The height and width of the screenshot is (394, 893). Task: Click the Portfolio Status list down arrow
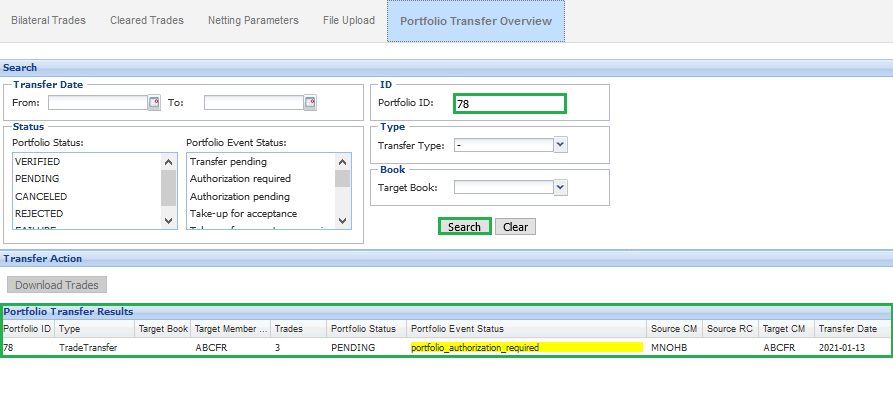tap(169, 220)
